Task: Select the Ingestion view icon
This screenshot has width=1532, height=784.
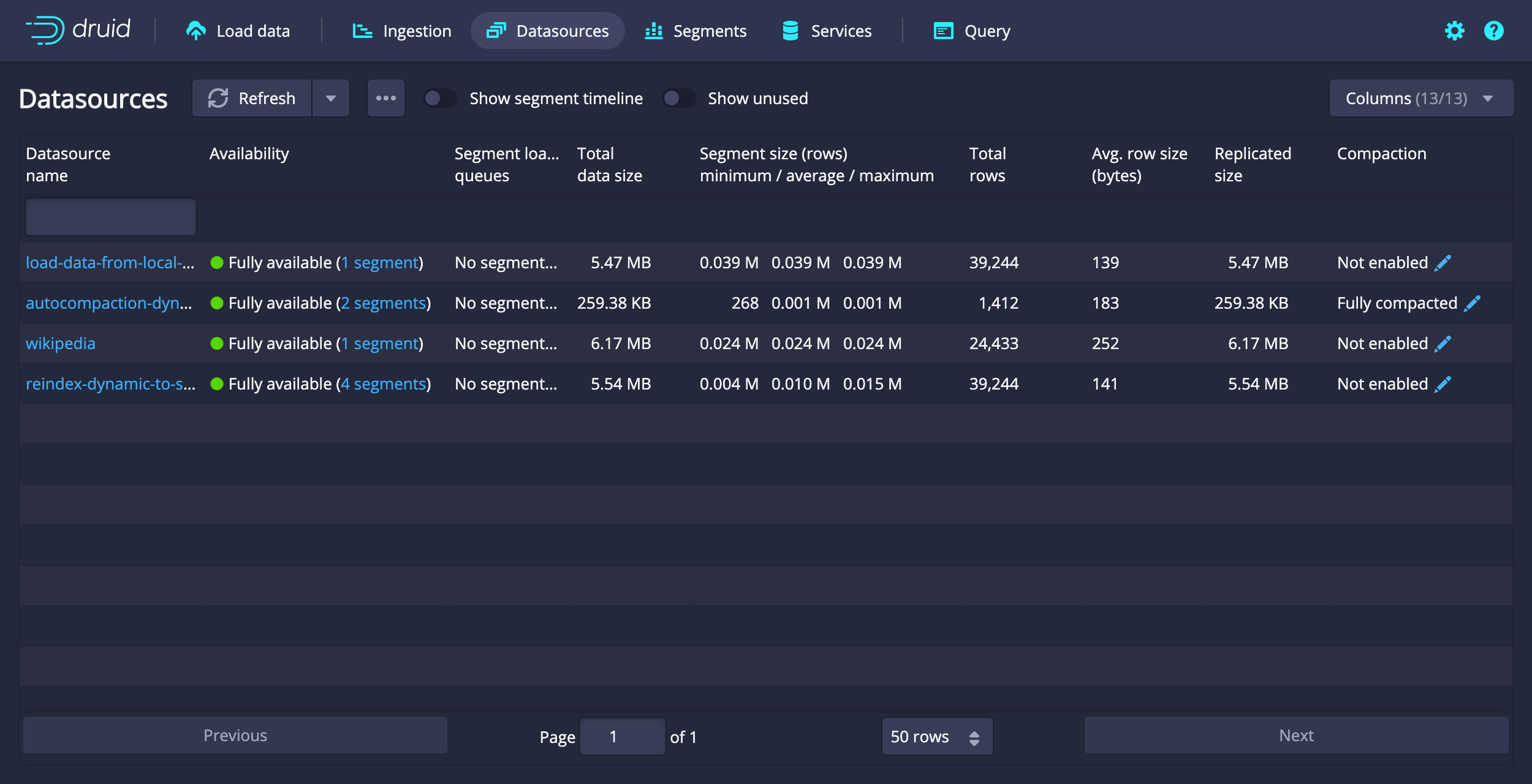Action: [x=362, y=31]
